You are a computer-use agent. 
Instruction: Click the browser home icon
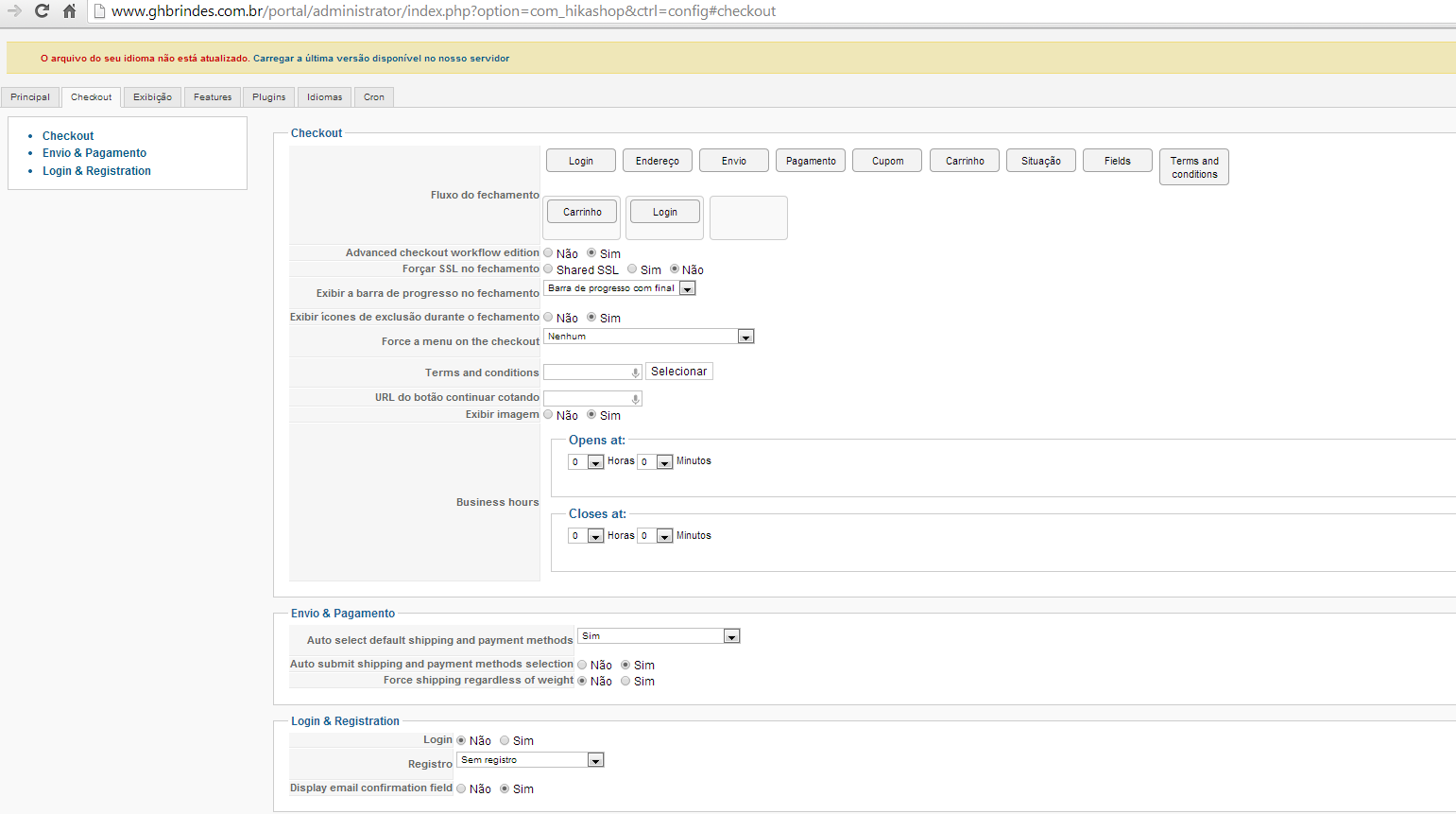click(69, 11)
